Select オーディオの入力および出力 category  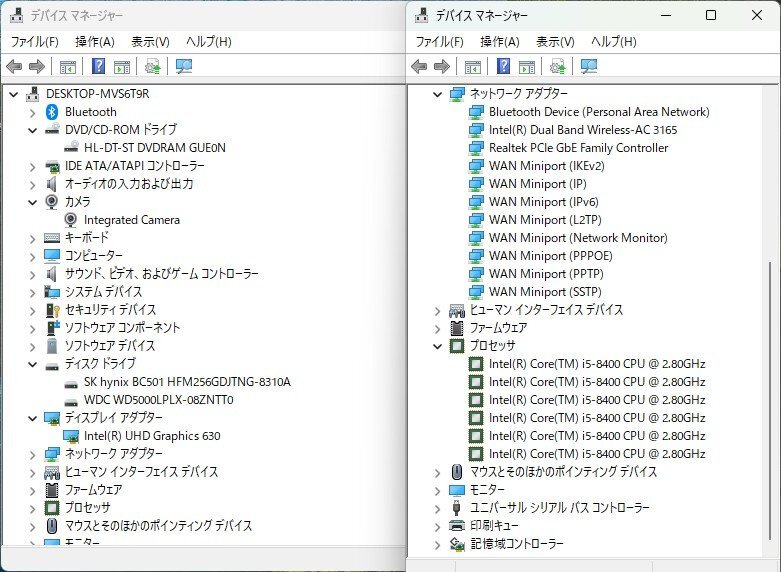click(x=129, y=184)
